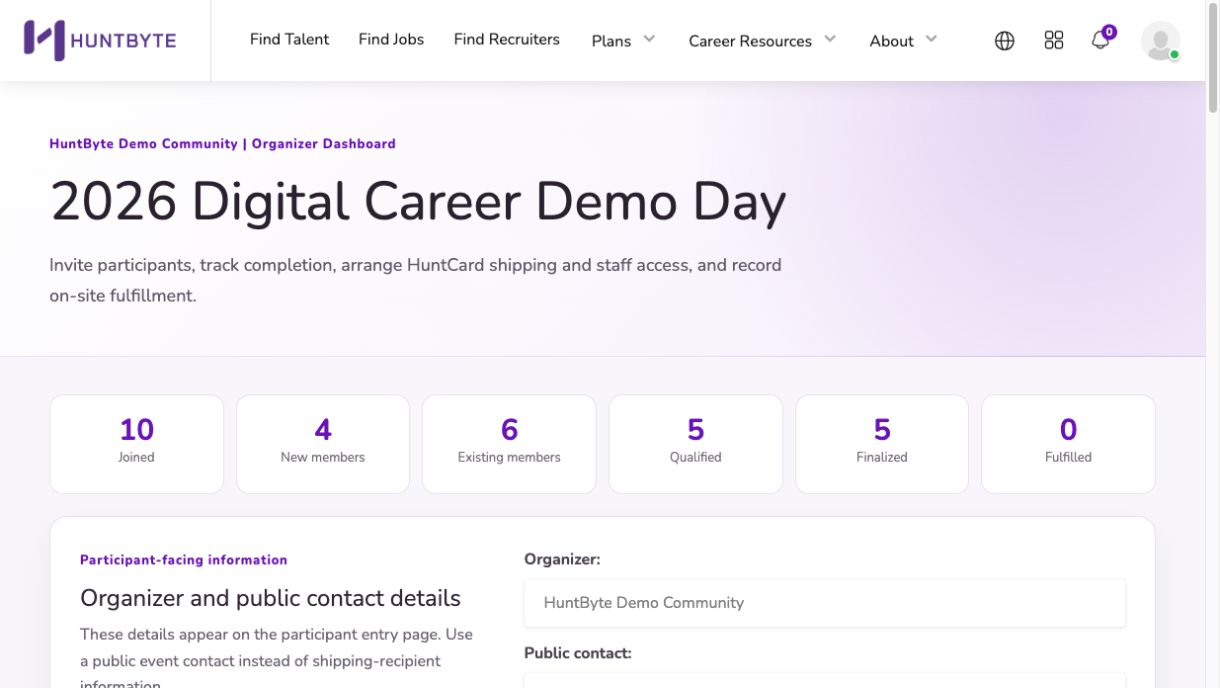Open the apps grid icon
Screen dimensions: 1220x688
pos(1054,40)
